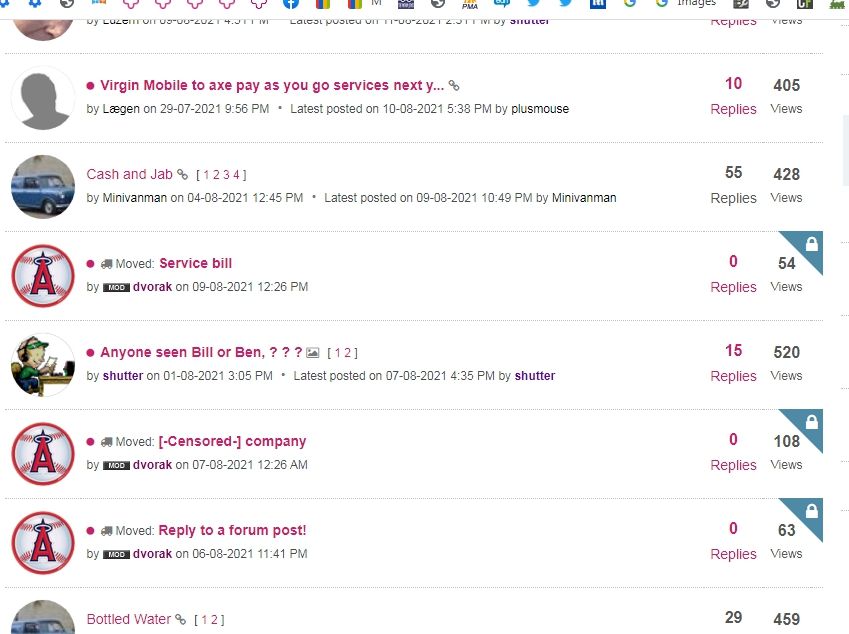The width and height of the screenshot is (849, 634).
Task: Click Minivanman's blue car avatar
Action: click(42, 186)
